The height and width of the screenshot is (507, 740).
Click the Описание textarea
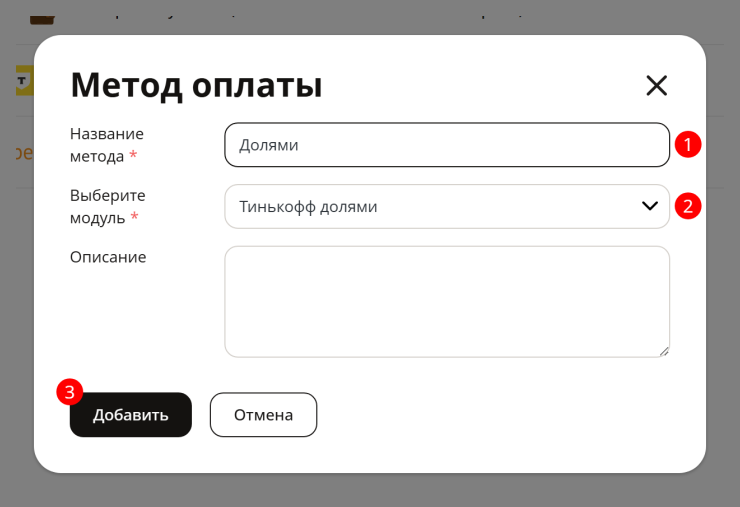pyautogui.click(x=447, y=302)
